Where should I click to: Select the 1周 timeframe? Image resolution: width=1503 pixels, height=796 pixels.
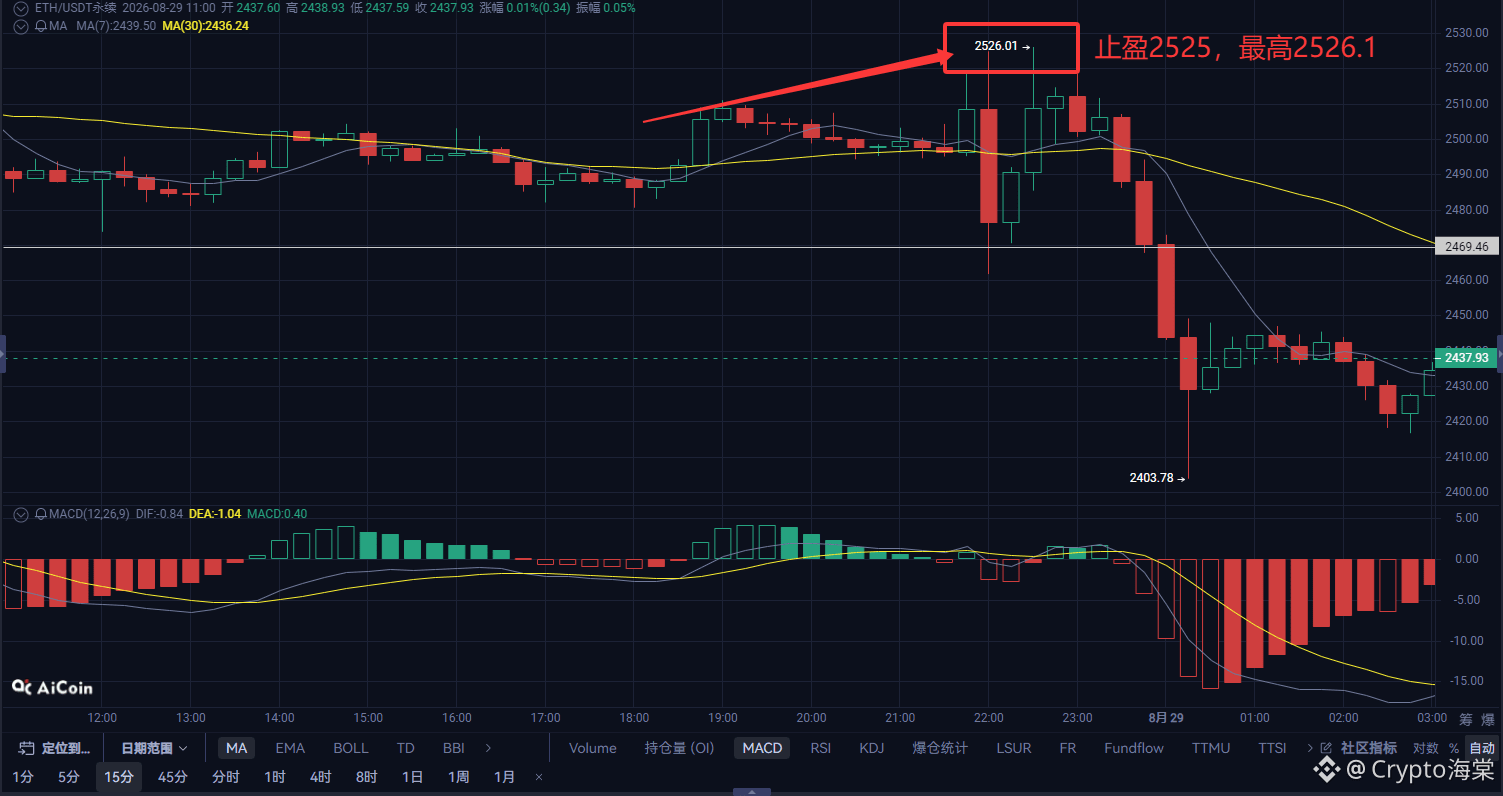[458, 777]
